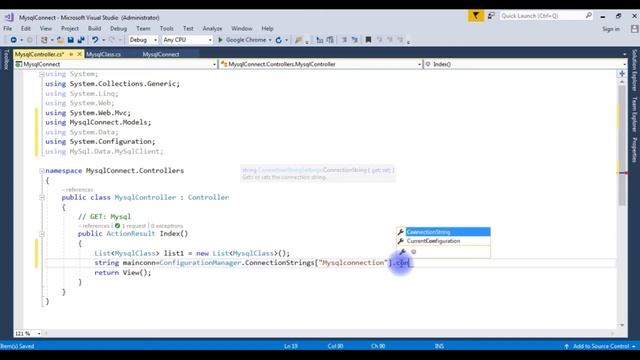
Task: Click the split editor icon above scrollbar
Action: [622, 74]
